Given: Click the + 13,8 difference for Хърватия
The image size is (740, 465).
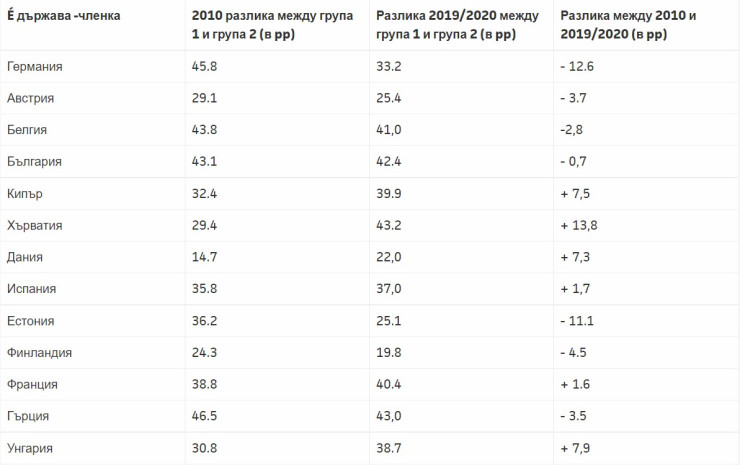Looking at the screenshot, I should click(x=579, y=225).
